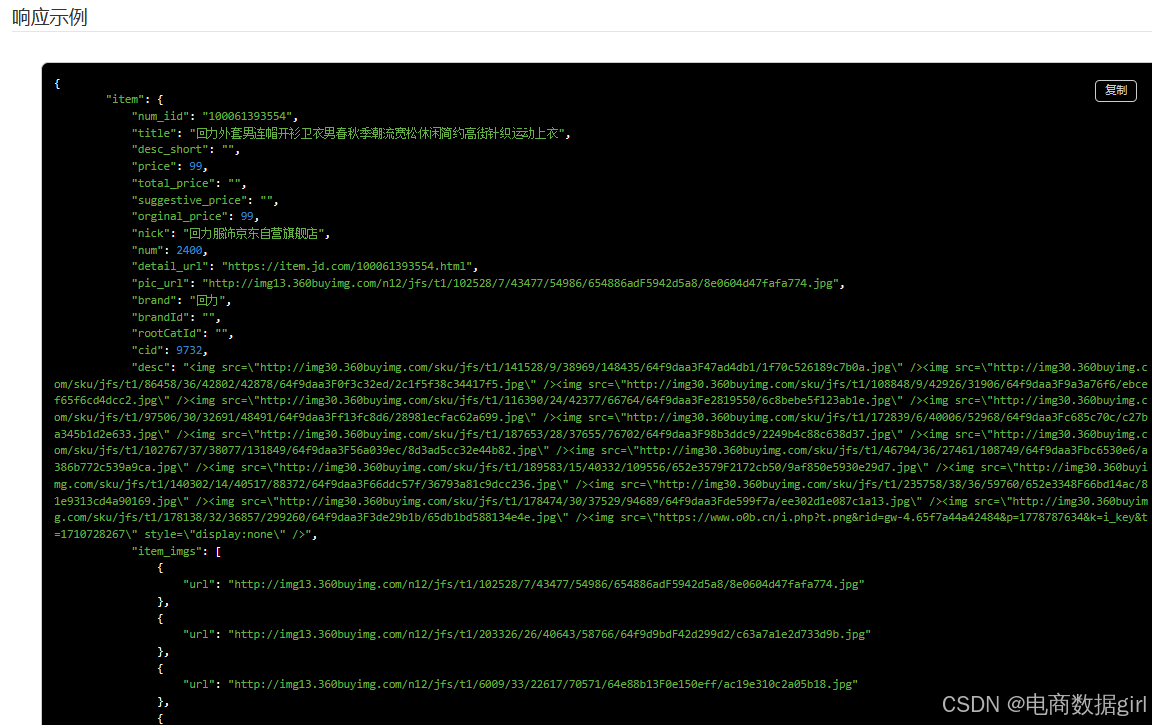The height and width of the screenshot is (725, 1152).
Task: Click the style=\"display:none\" text ending desc
Action: [x=215, y=534]
